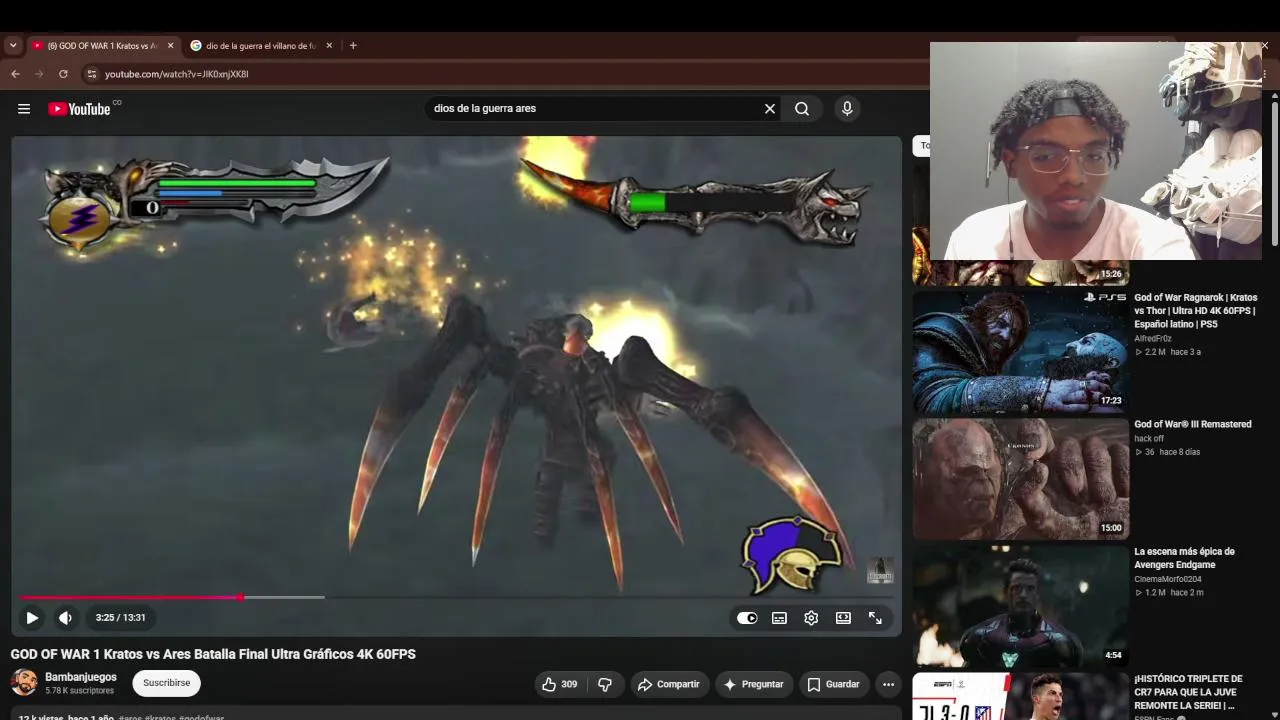This screenshot has width=1280, height=720.
Task: Open the ESPN triplete video thumbnail
Action: coord(1020,696)
